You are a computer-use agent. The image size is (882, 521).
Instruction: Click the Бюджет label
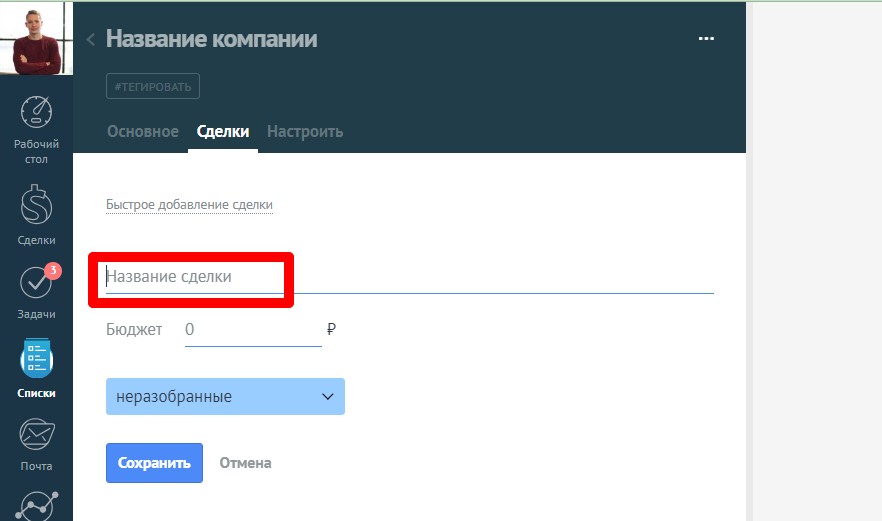click(x=134, y=330)
